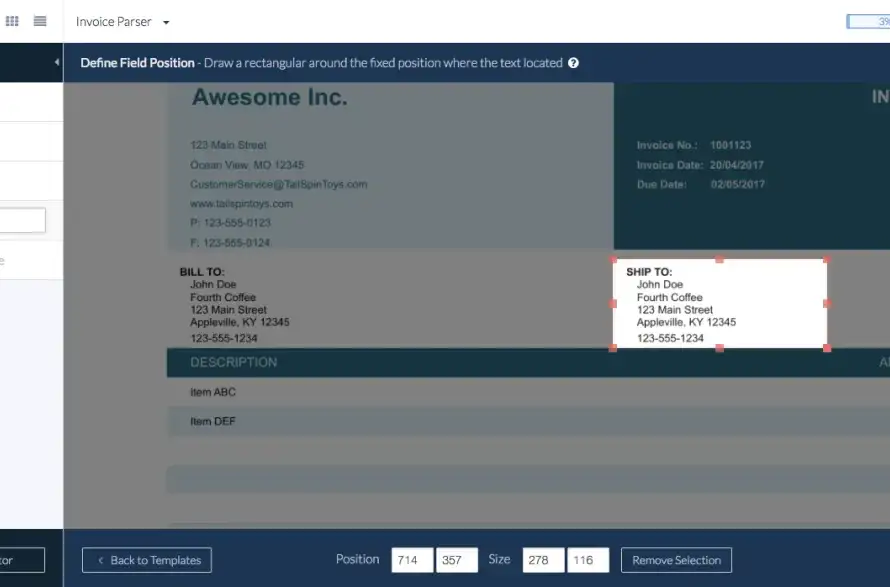
Task: Click the DESCRIPTION table header on invoice
Action: [233, 362]
